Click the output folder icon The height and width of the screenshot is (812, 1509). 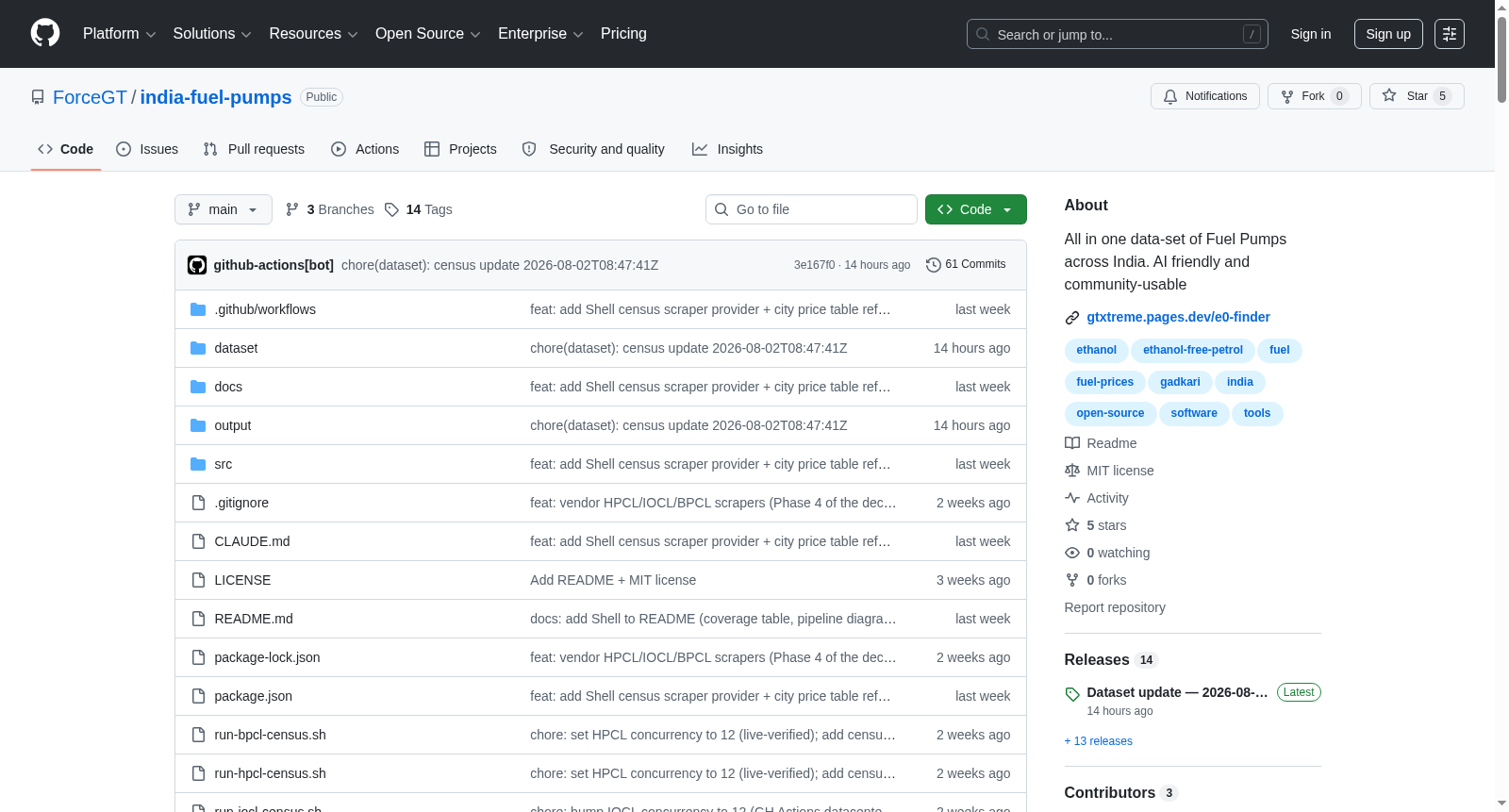point(198,425)
